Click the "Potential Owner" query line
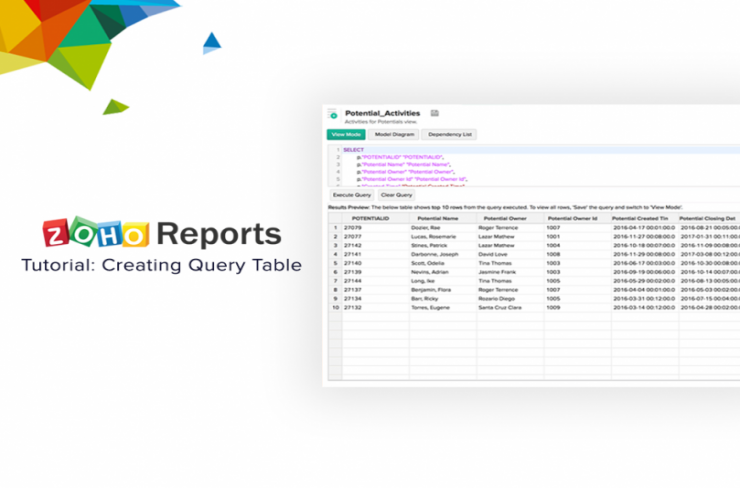The image size is (740, 488). pyautogui.click(x=405, y=172)
